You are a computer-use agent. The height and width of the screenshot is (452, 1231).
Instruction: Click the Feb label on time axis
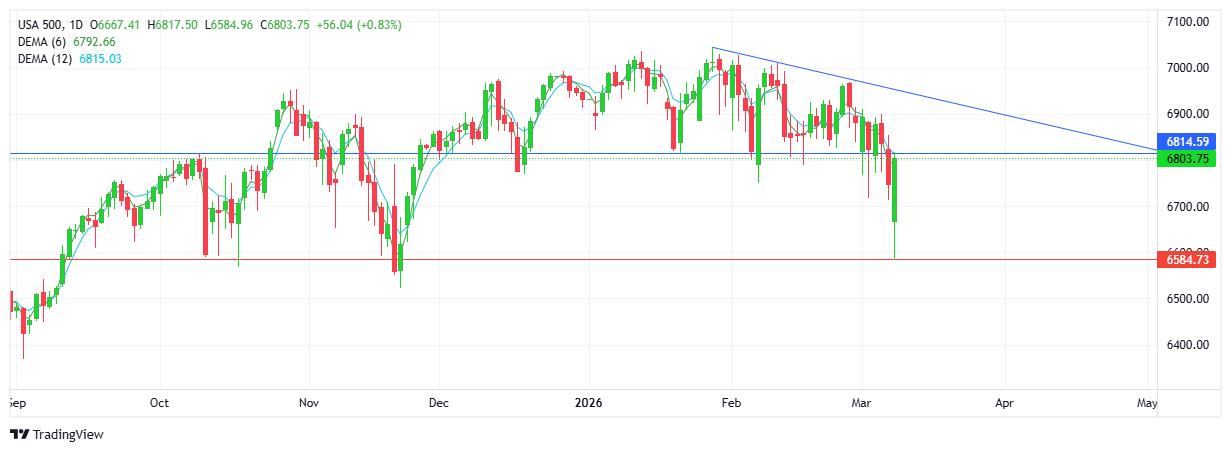click(x=732, y=403)
